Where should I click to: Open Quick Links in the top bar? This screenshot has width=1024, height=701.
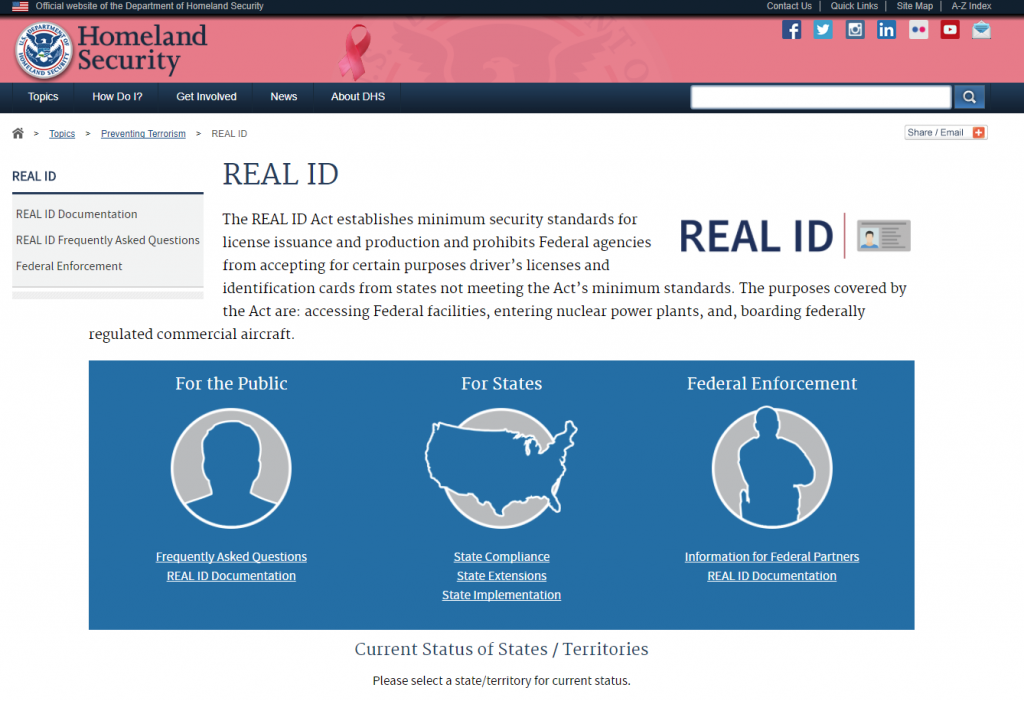[x=854, y=6]
